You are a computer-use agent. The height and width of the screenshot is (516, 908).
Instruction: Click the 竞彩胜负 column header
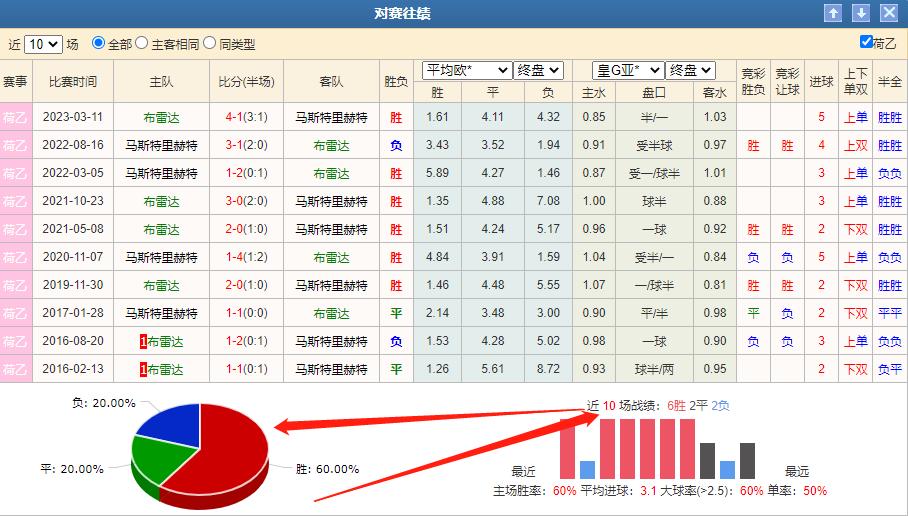pyautogui.click(x=753, y=82)
